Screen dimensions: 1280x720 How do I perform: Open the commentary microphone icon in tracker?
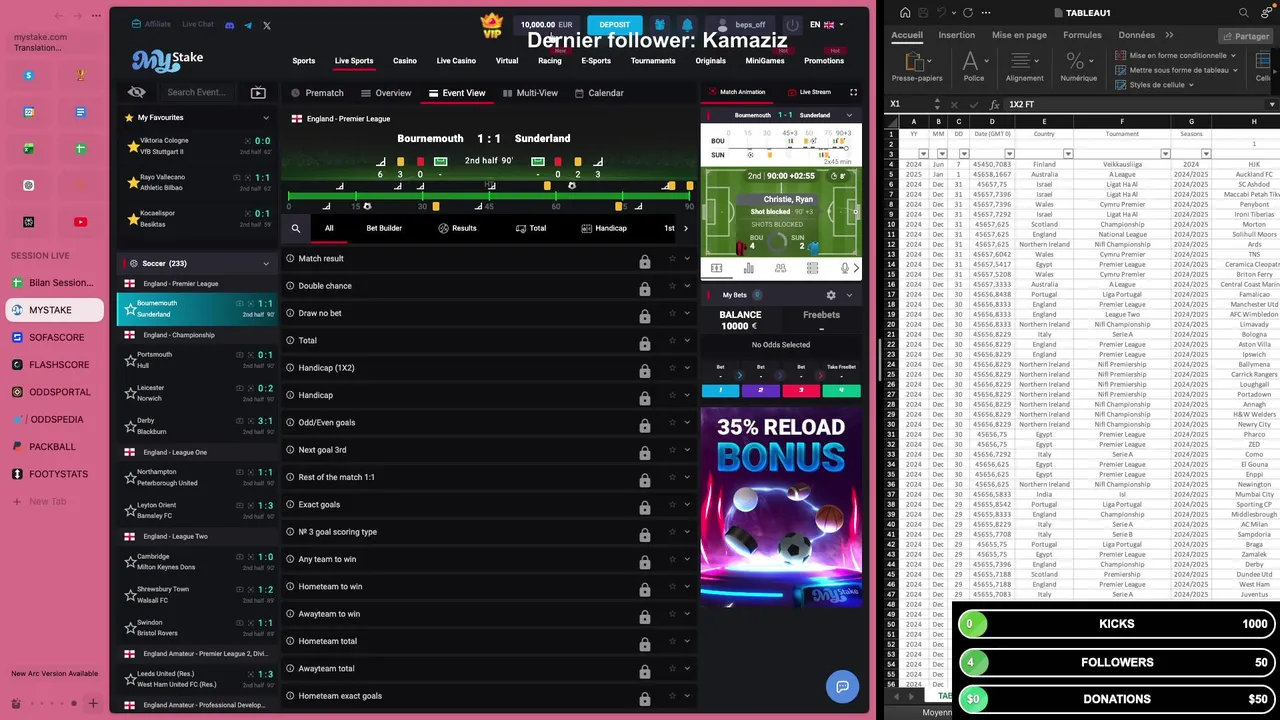coord(844,268)
